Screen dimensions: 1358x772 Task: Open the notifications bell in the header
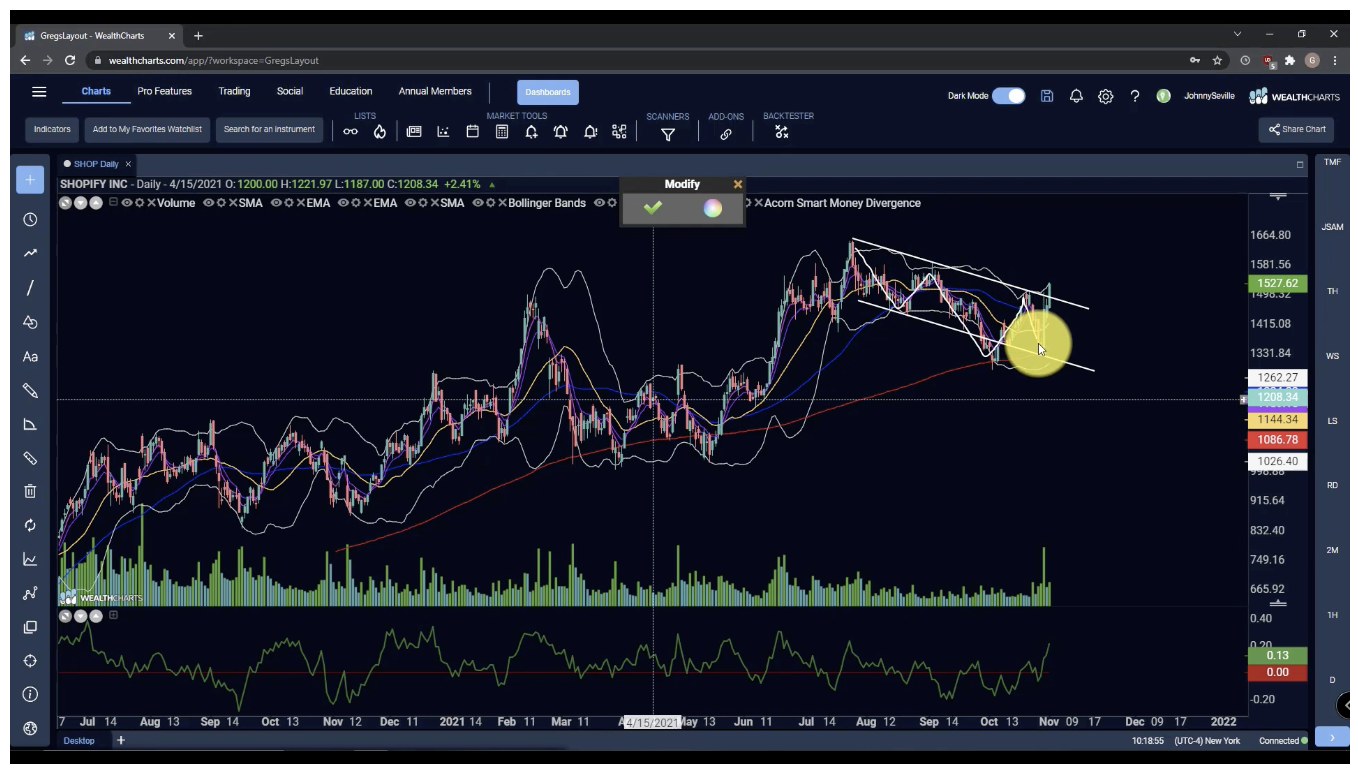point(1076,96)
